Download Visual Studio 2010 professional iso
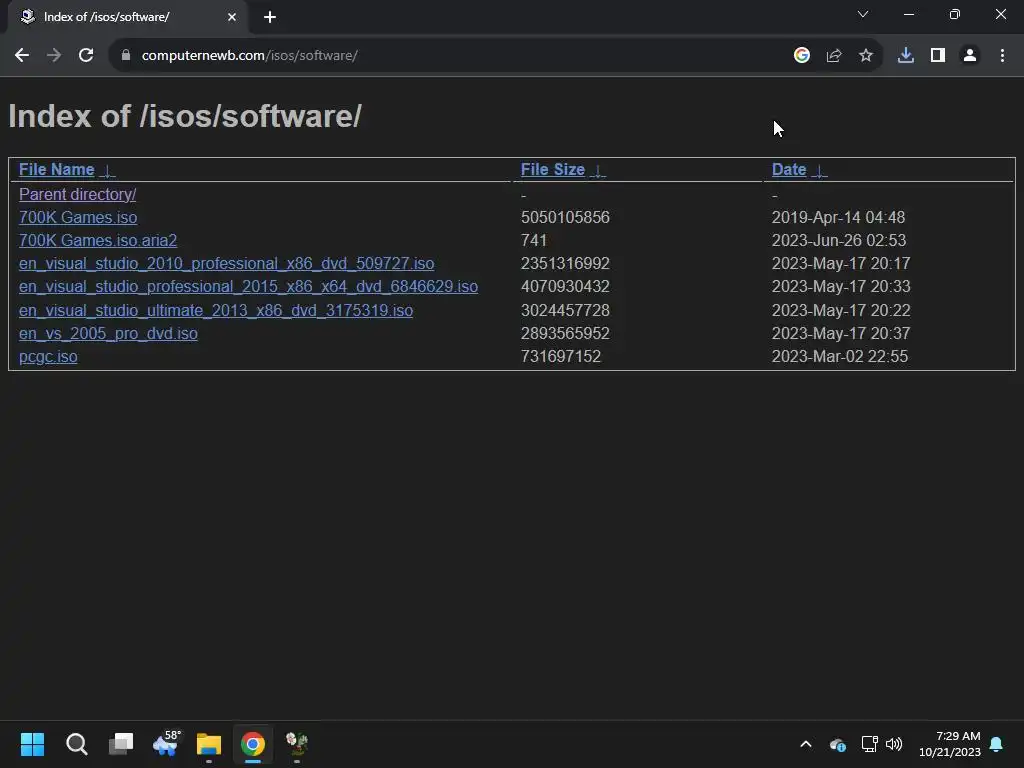The image size is (1024, 768). (x=227, y=264)
